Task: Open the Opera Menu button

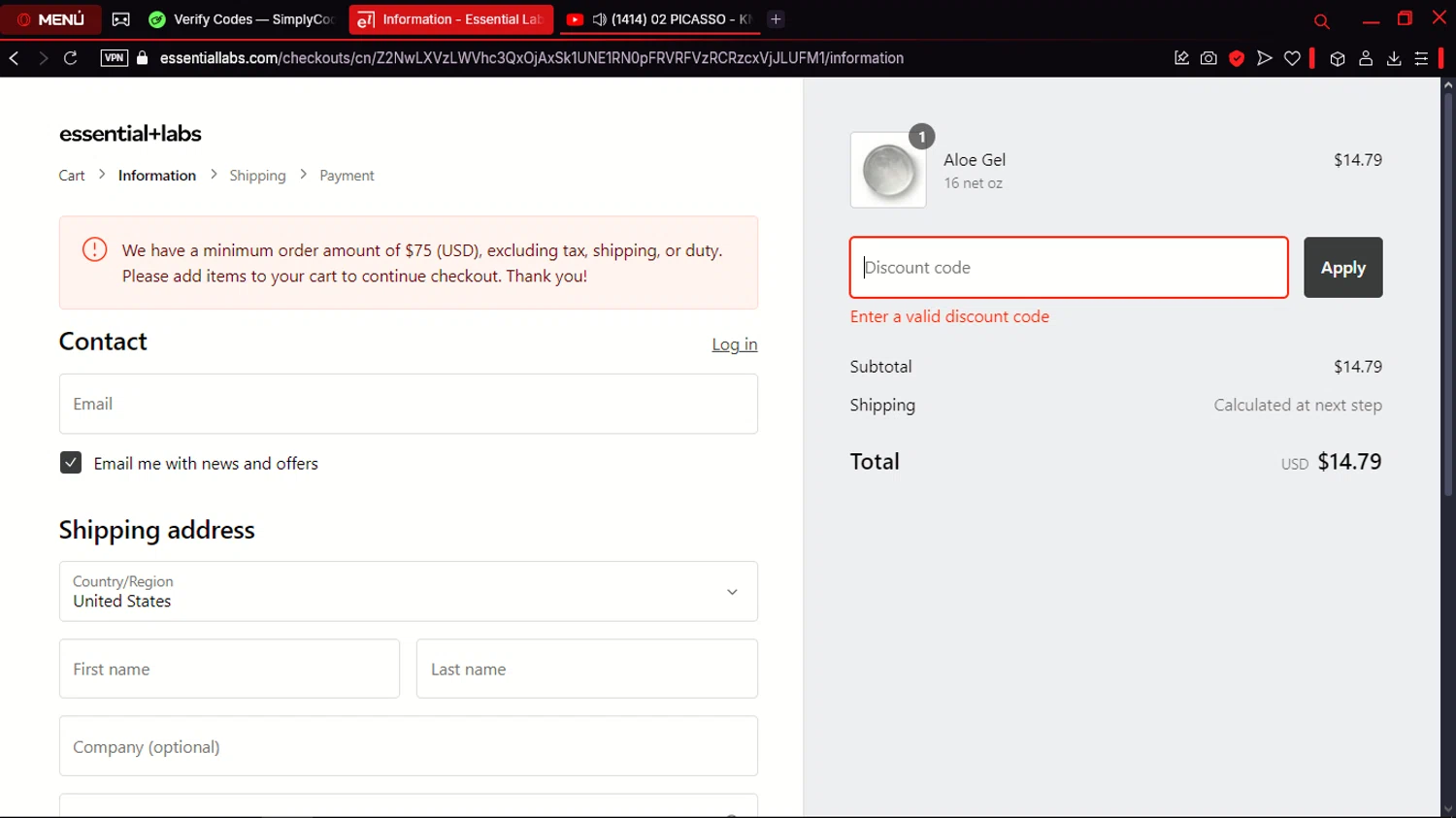Action: 50,19
